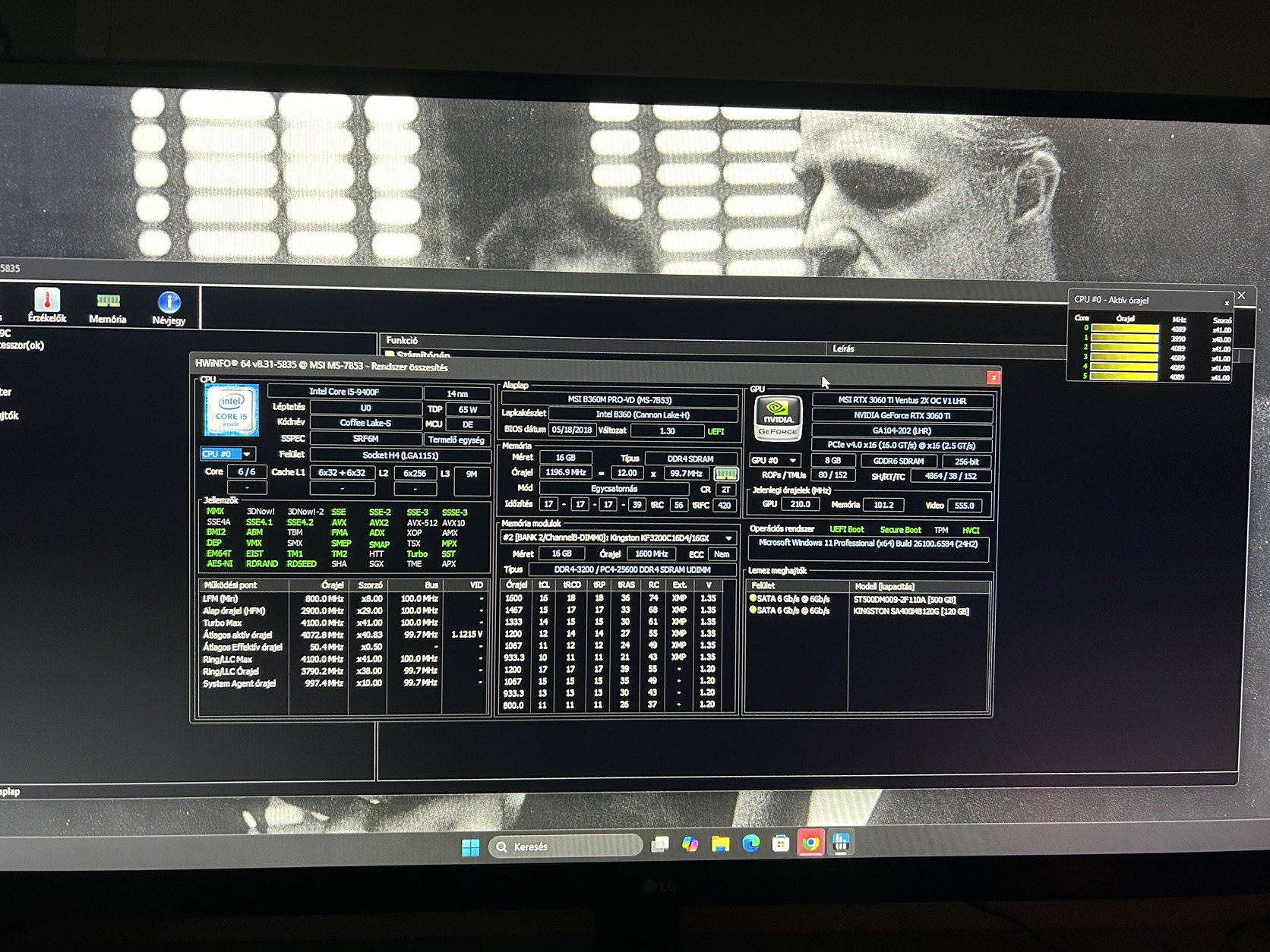
Task: Click the tRCD column header in memory timings
Action: point(572,585)
